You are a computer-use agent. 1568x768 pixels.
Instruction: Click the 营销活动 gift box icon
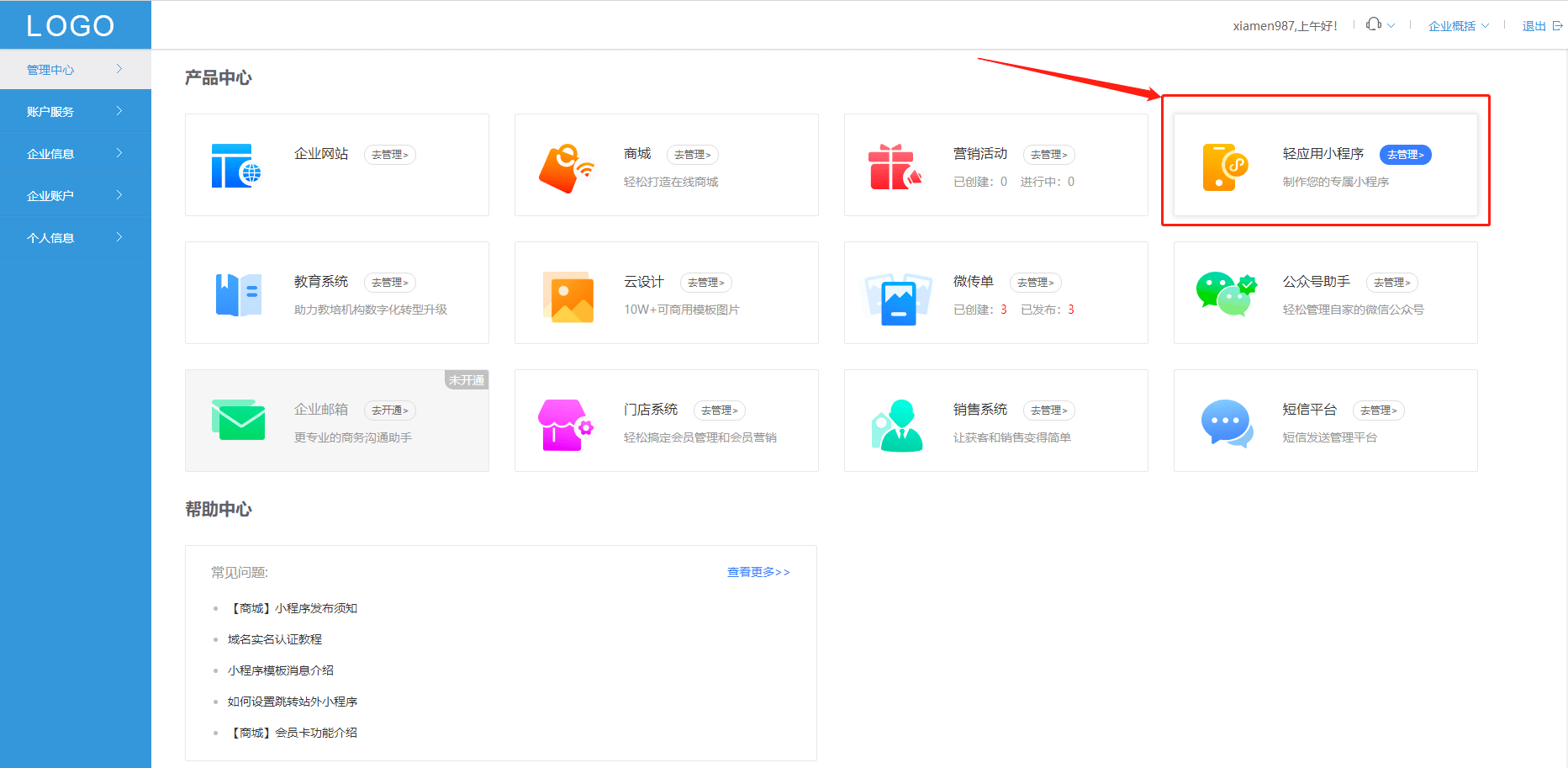895,167
